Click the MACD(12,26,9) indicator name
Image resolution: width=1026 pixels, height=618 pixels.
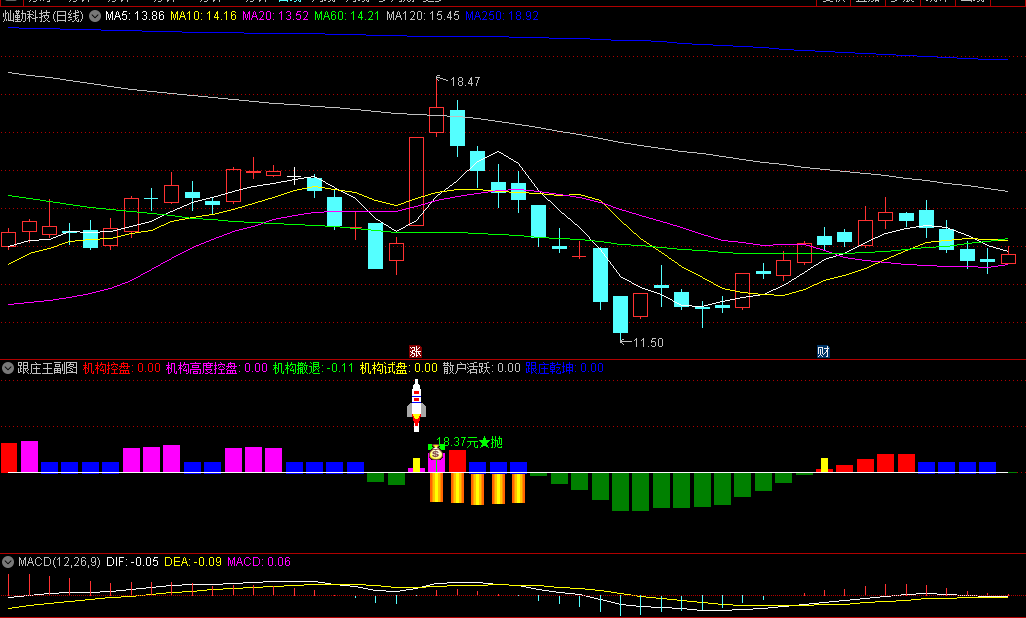[x=60, y=562]
